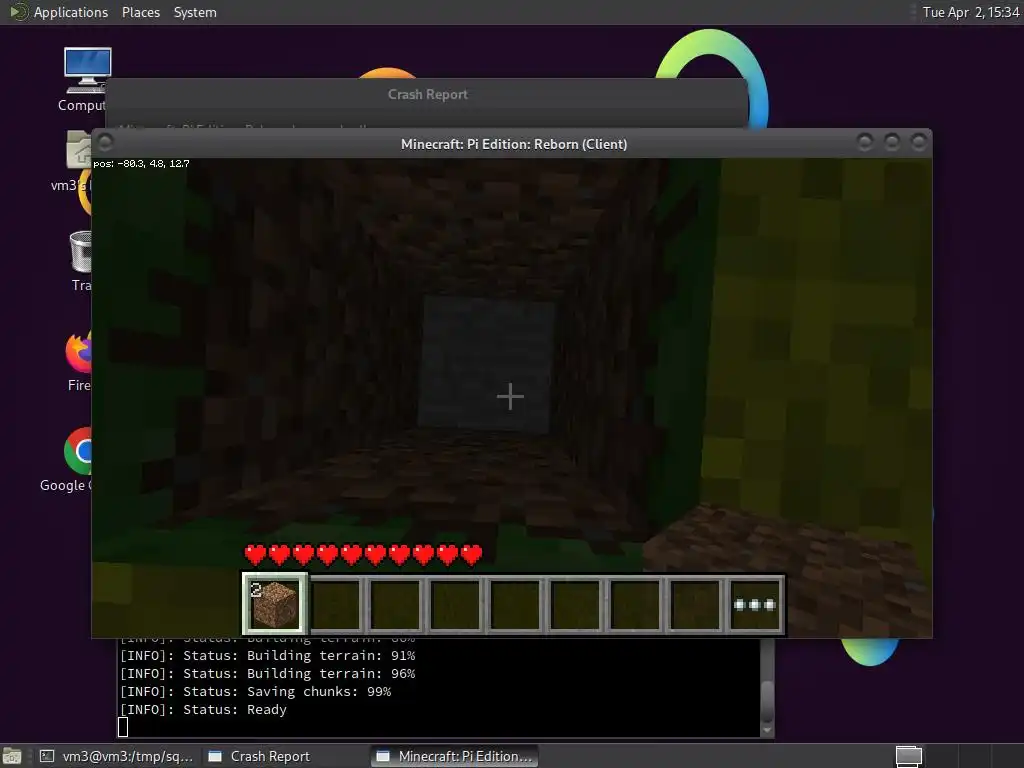Select the fifth hotbar slot
The image size is (1024, 768).
coord(515,604)
